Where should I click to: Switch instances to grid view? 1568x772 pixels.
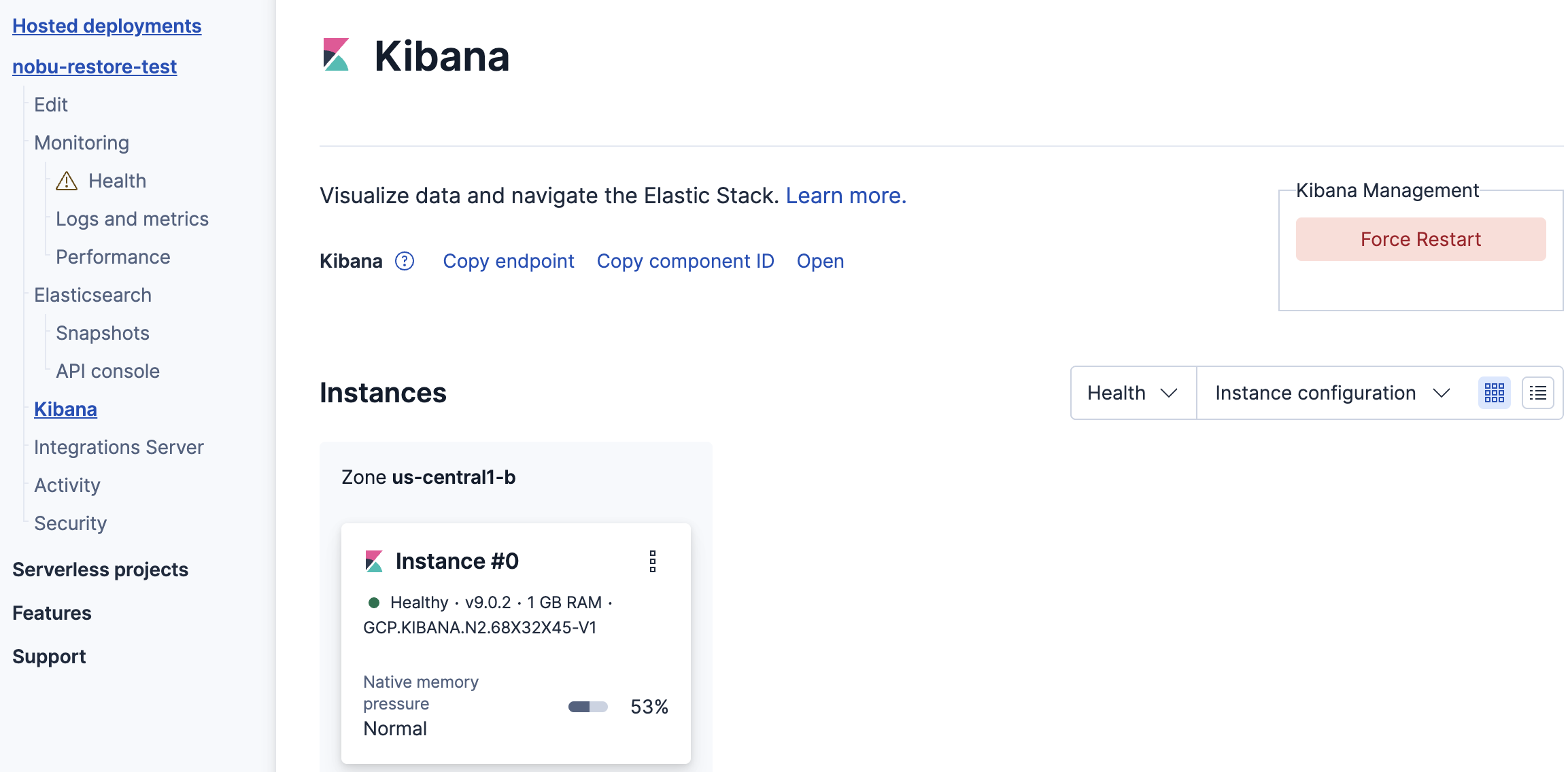point(1494,393)
